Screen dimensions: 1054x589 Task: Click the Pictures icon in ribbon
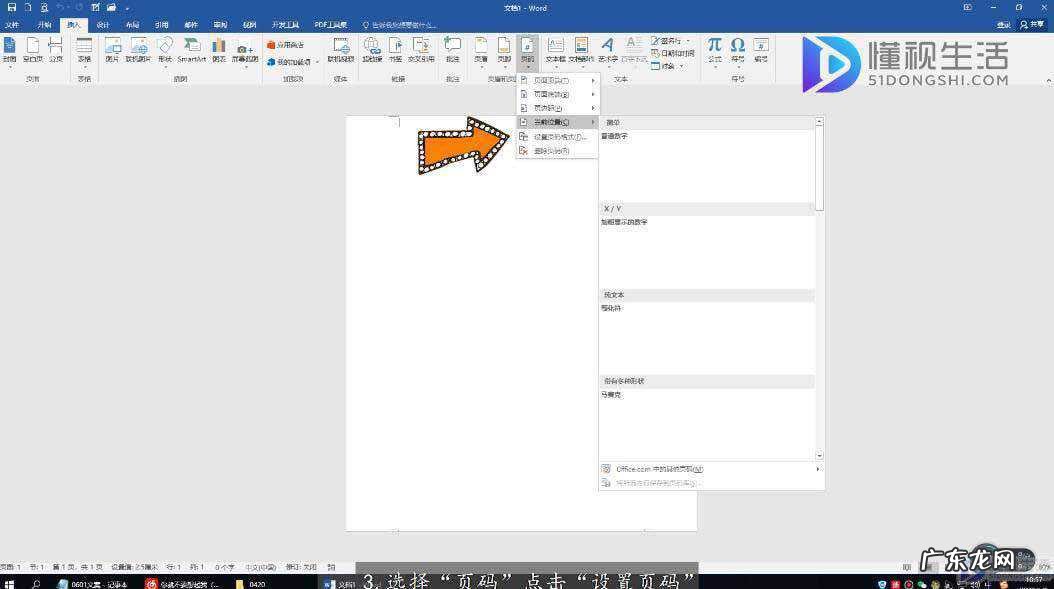pos(112,50)
